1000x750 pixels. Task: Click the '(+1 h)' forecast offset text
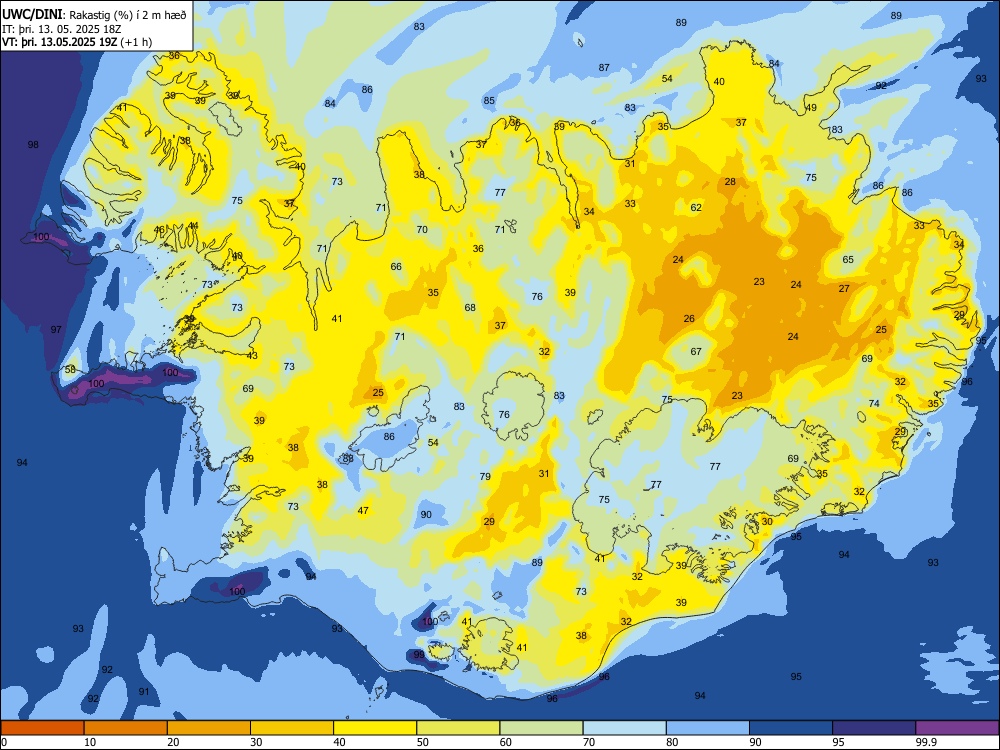point(136,42)
